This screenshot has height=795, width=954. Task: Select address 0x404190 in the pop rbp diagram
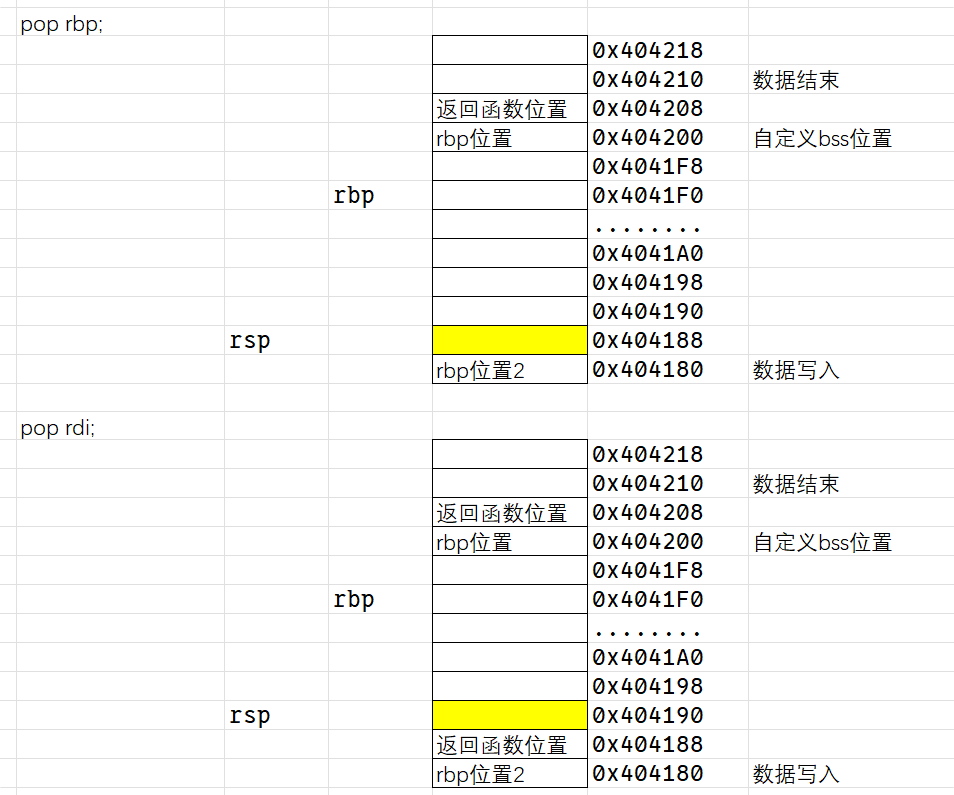click(x=647, y=311)
